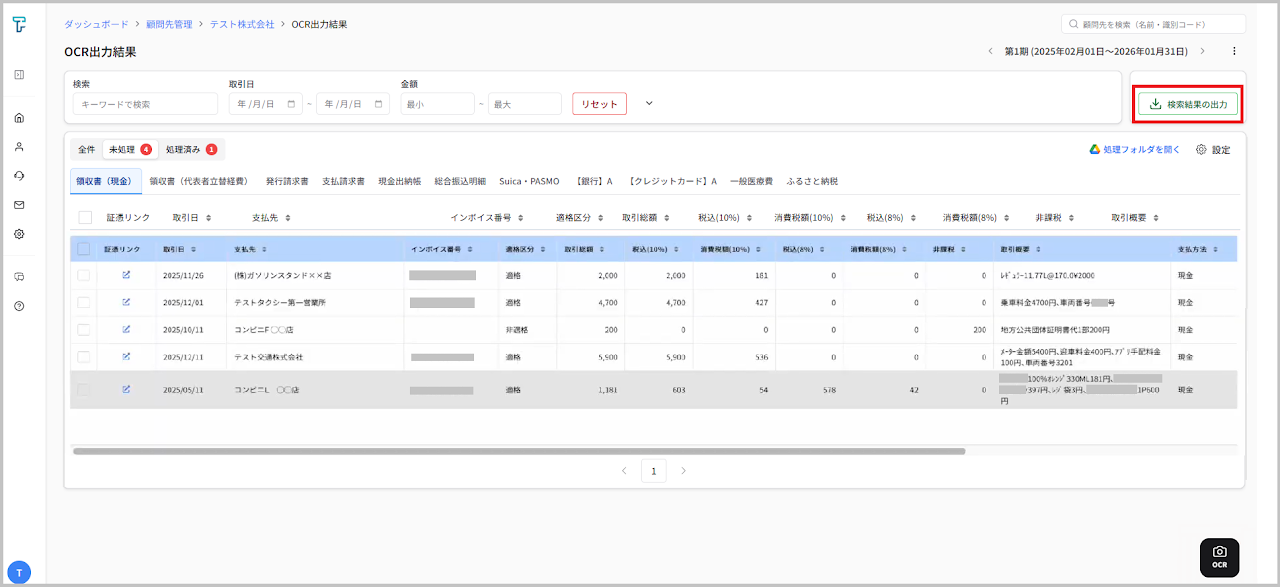Open the voucher link icon for 2025/05/11 row
The height and width of the screenshot is (587, 1280).
click(126, 389)
